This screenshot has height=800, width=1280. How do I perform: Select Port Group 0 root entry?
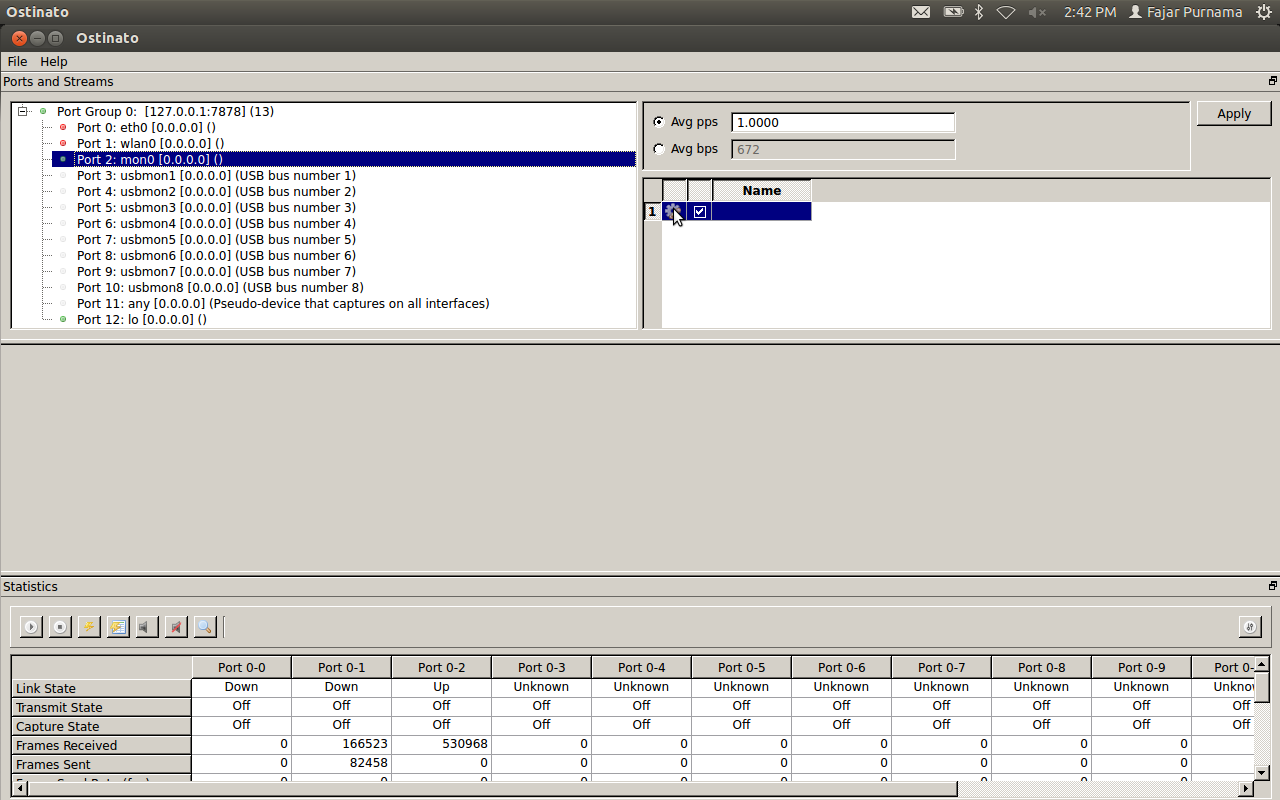[x=165, y=111]
